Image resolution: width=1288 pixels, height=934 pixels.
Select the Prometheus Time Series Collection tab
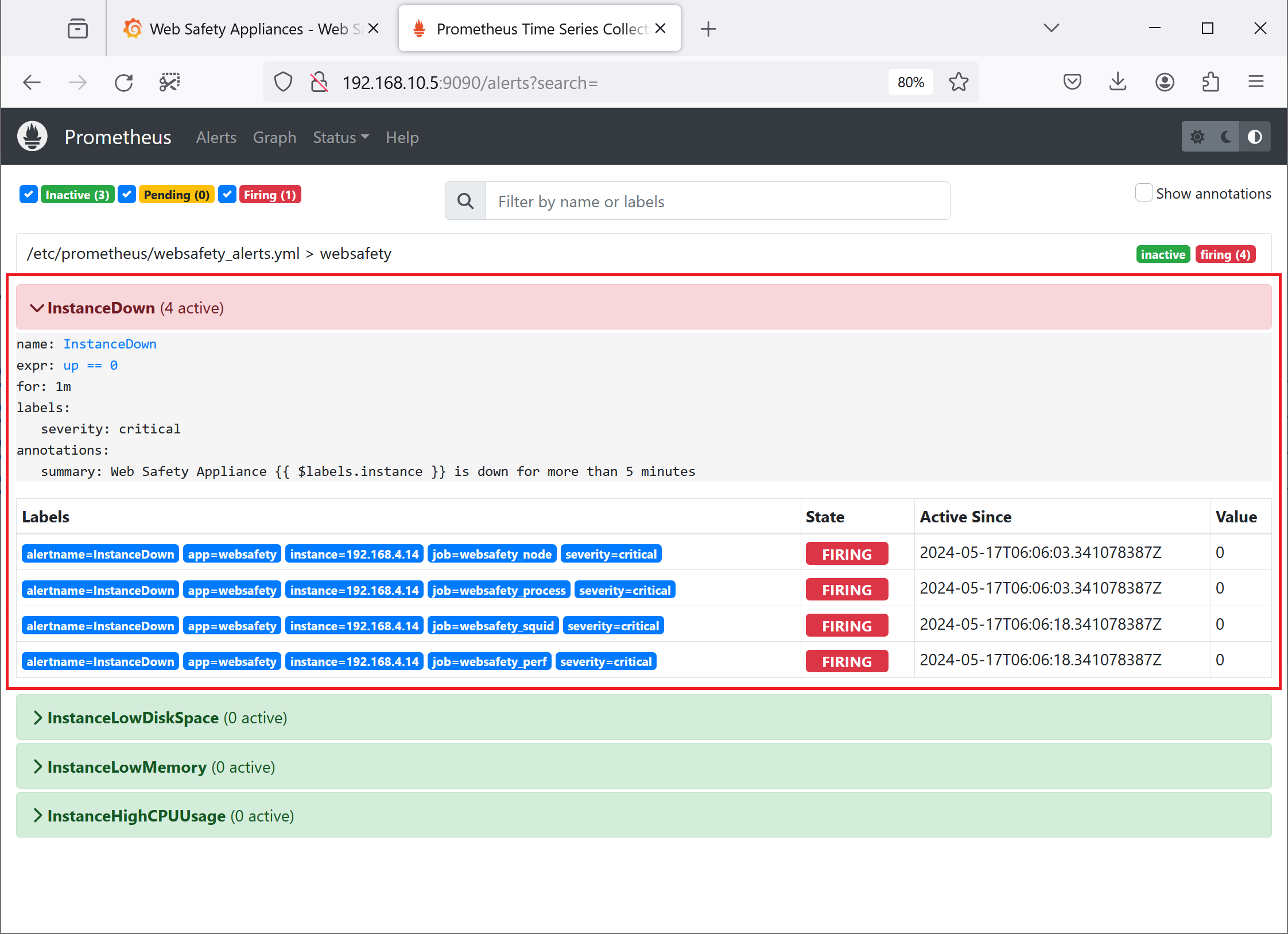coord(540,29)
